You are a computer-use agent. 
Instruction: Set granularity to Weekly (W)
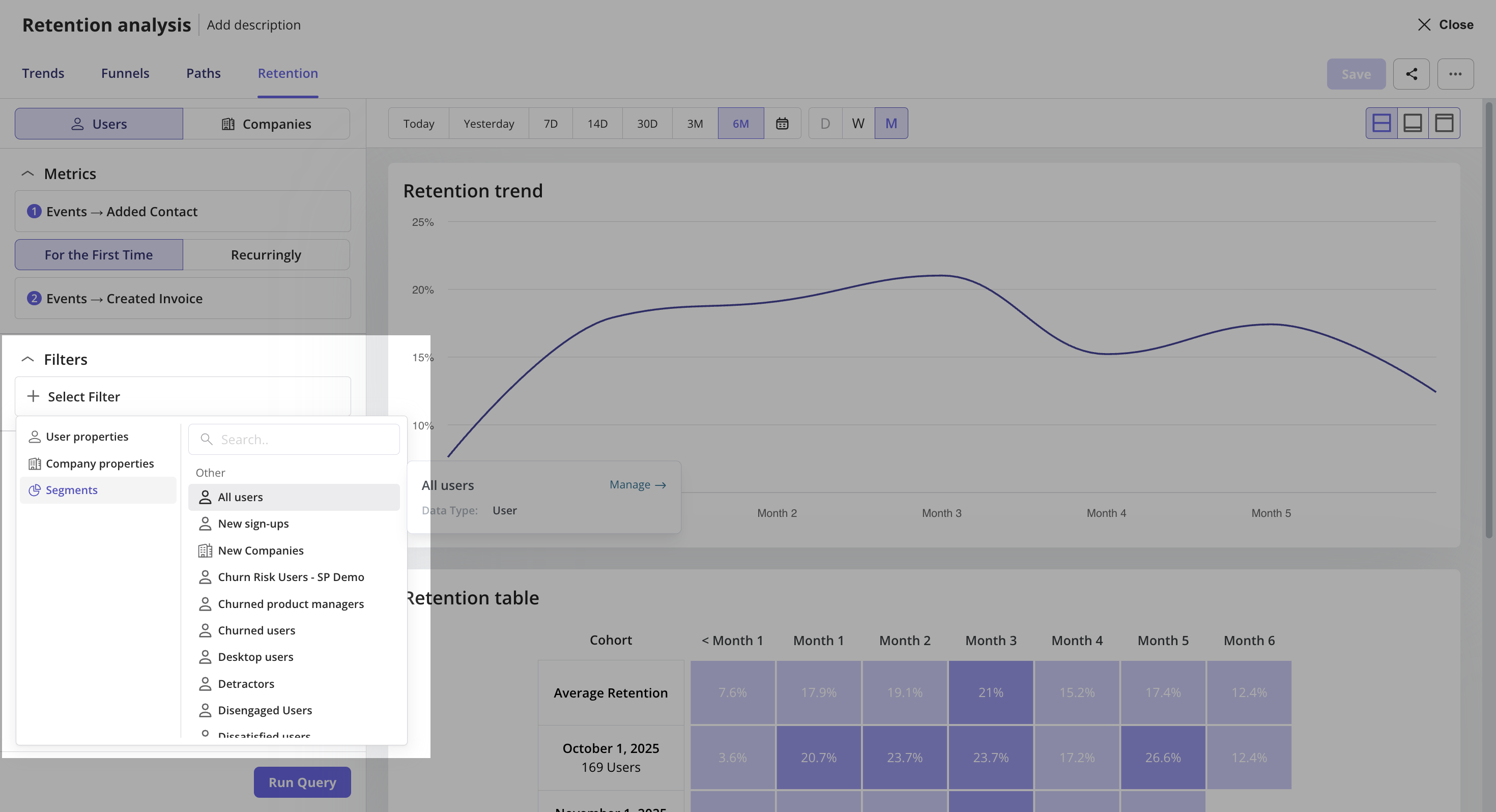(x=858, y=123)
